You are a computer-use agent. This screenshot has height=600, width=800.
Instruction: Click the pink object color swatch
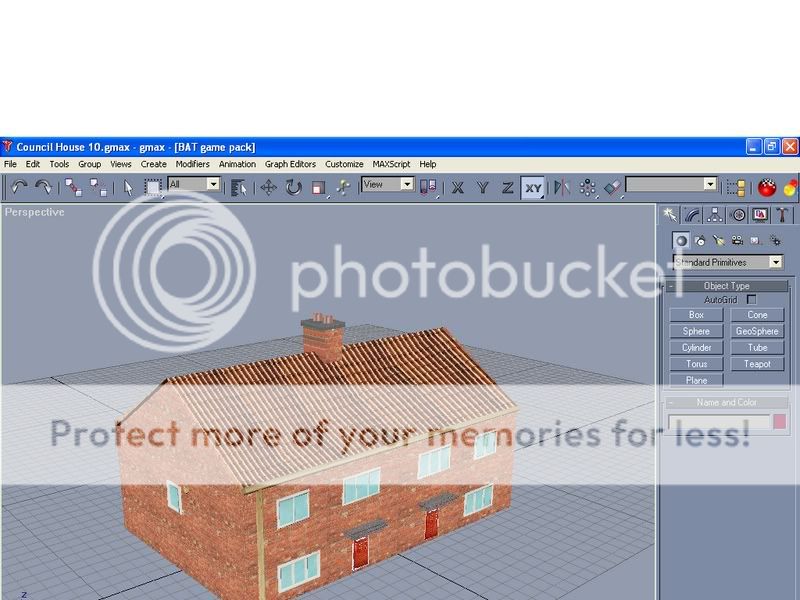click(779, 422)
